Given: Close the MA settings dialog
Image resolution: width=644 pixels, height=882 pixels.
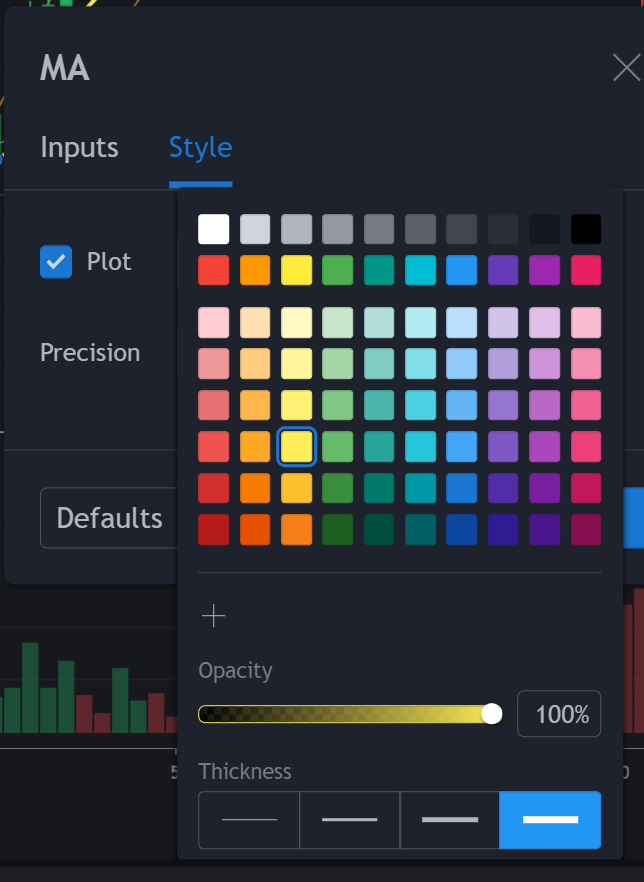Looking at the screenshot, I should point(627,68).
